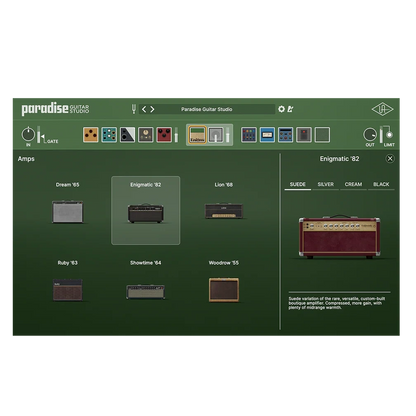Image resolution: width=416 pixels, height=416 pixels.
Task: Toggle the LIMIT switch
Action: pyautogui.click(x=389, y=135)
